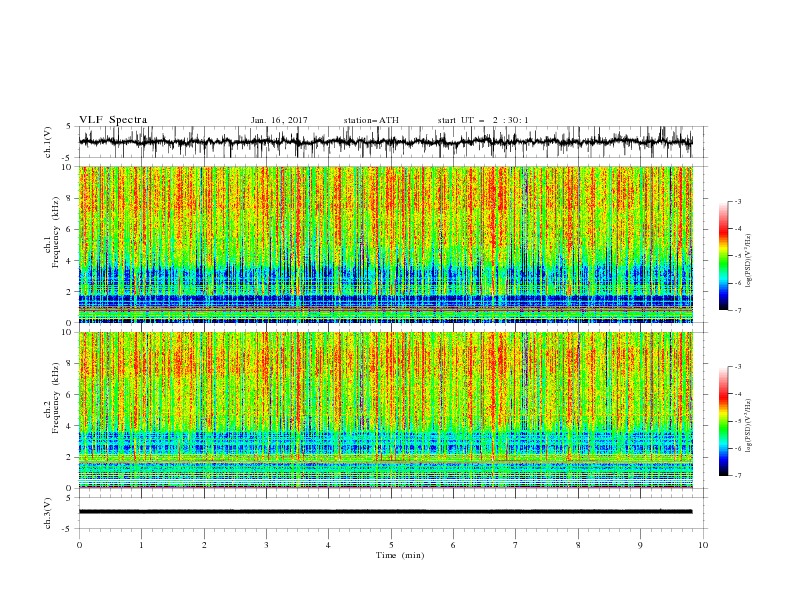Click inside the ch.1 spectrogram panel
The height and width of the screenshot is (612, 792).
click(x=385, y=244)
